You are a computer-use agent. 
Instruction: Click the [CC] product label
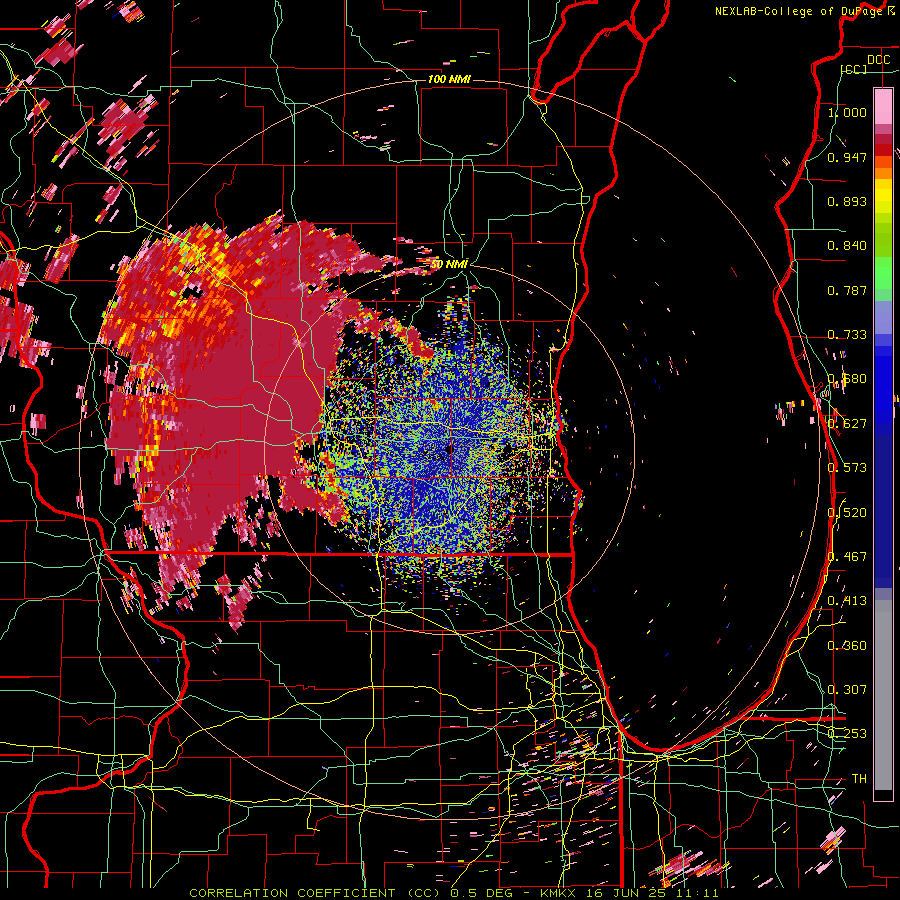coord(853,69)
